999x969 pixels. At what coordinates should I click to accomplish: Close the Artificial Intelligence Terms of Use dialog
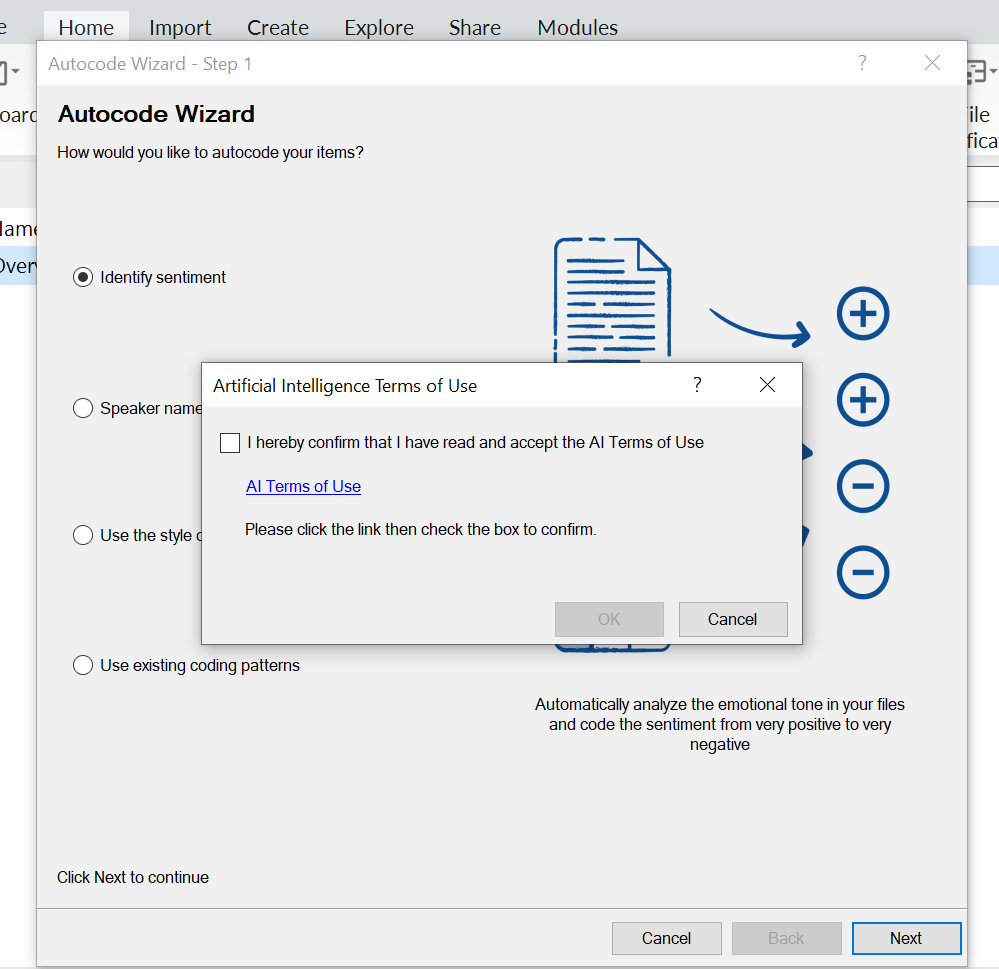[x=767, y=385]
